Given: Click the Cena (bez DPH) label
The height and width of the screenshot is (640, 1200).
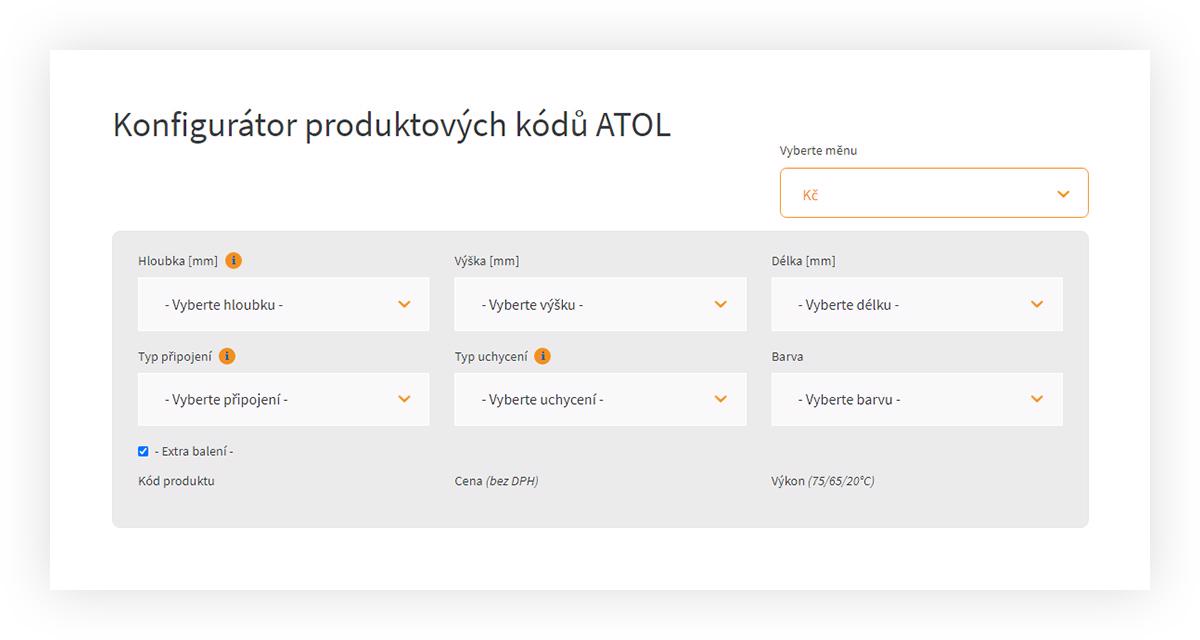Looking at the screenshot, I should pyautogui.click(x=496, y=481).
